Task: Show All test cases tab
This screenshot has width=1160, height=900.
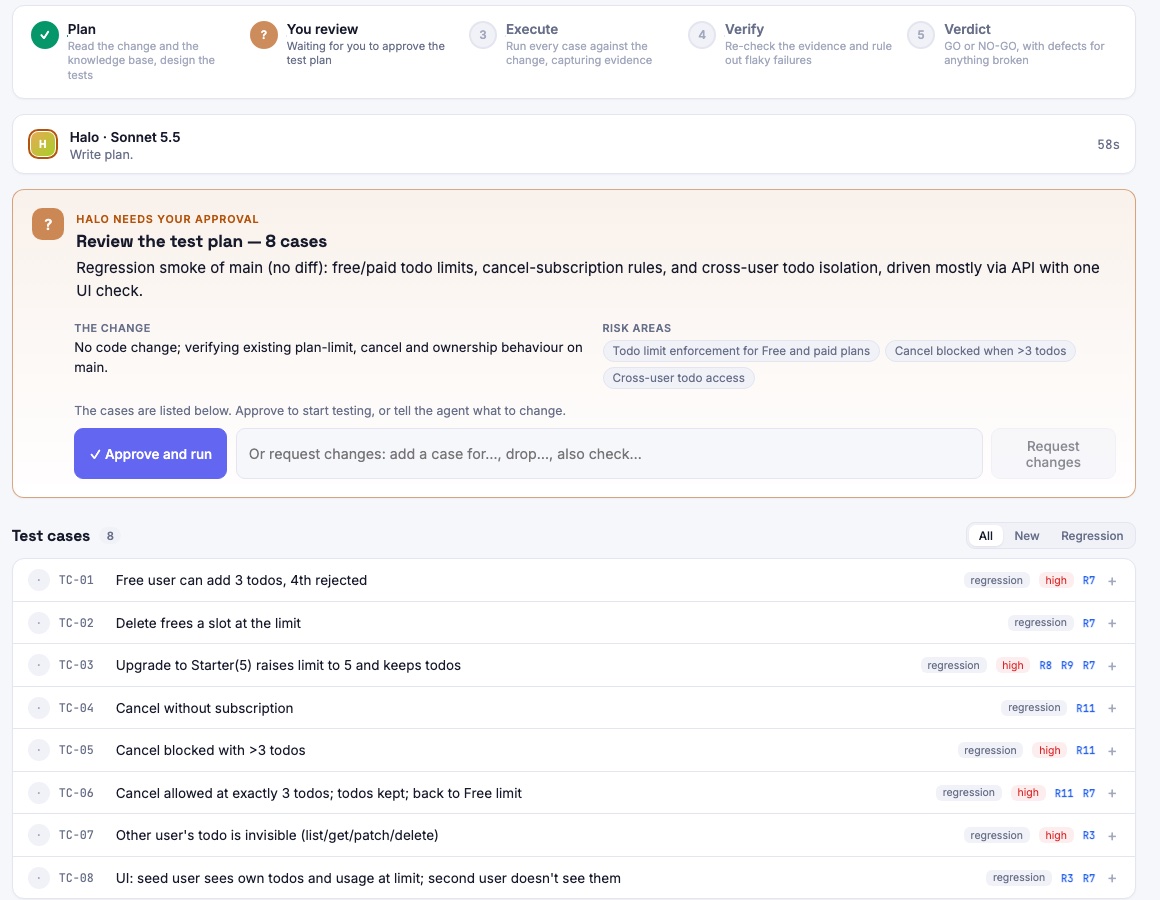Action: pos(985,535)
